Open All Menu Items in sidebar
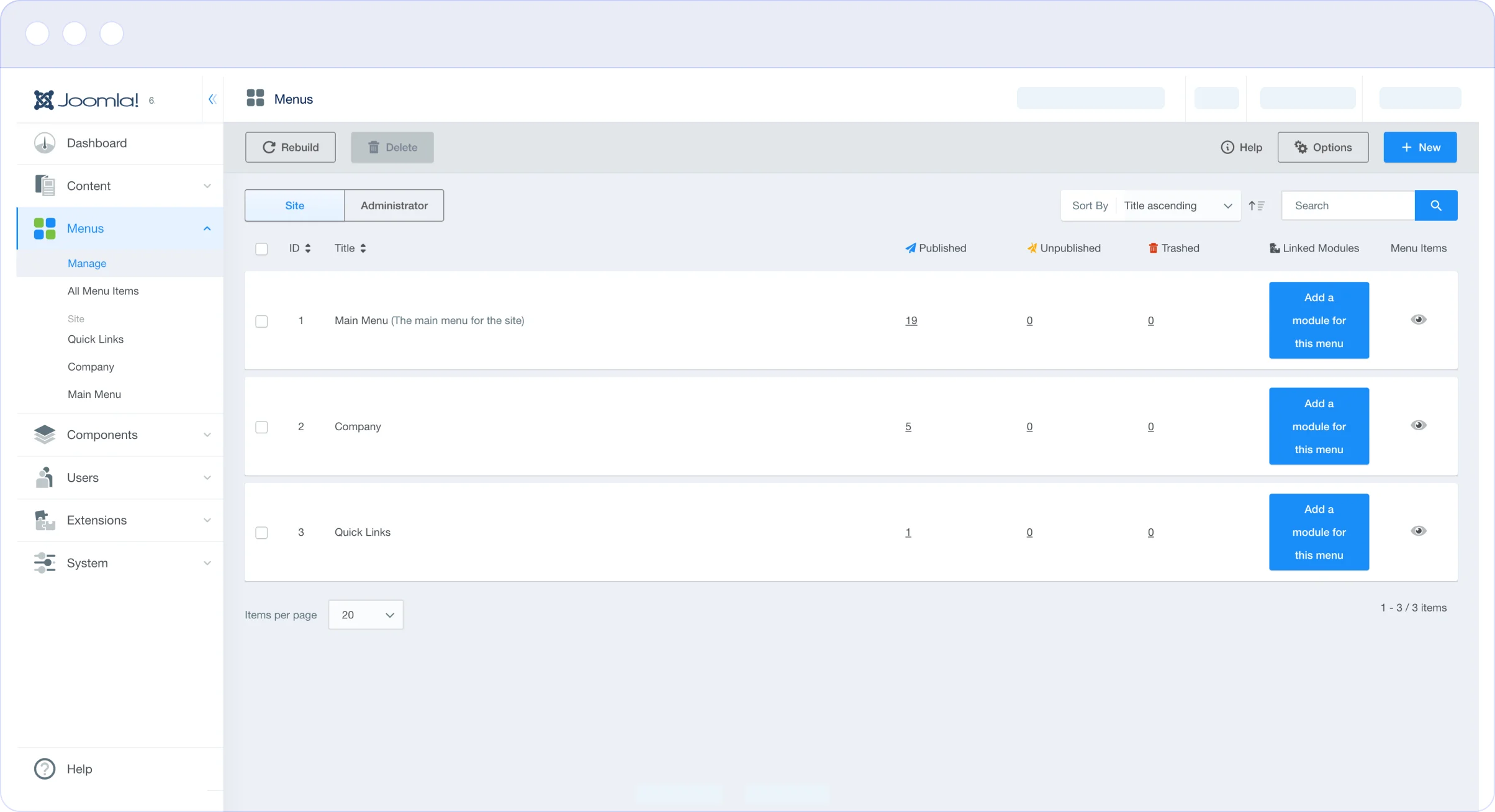The height and width of the screenshot is (812, 1495). (103, 291)
